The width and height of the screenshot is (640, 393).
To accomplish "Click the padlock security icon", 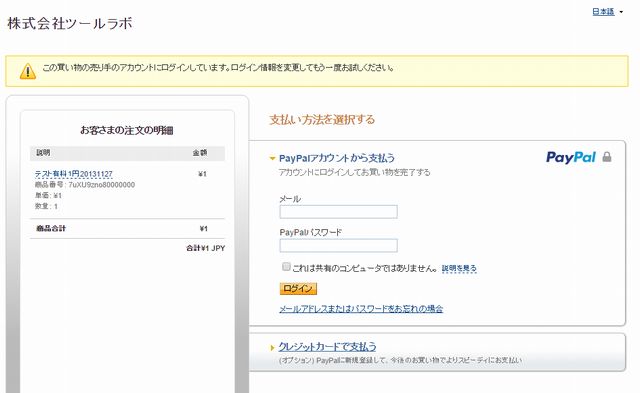I will (607, 157).
